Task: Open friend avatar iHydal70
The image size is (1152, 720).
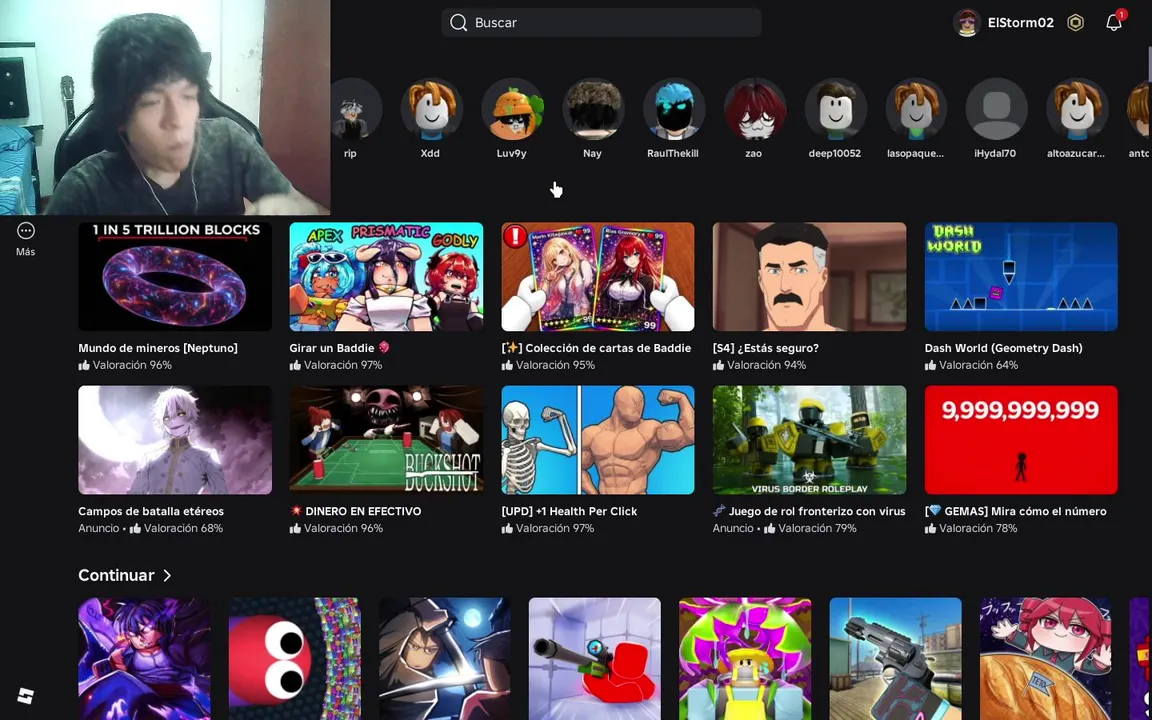Action: click(x=996, y=109)
